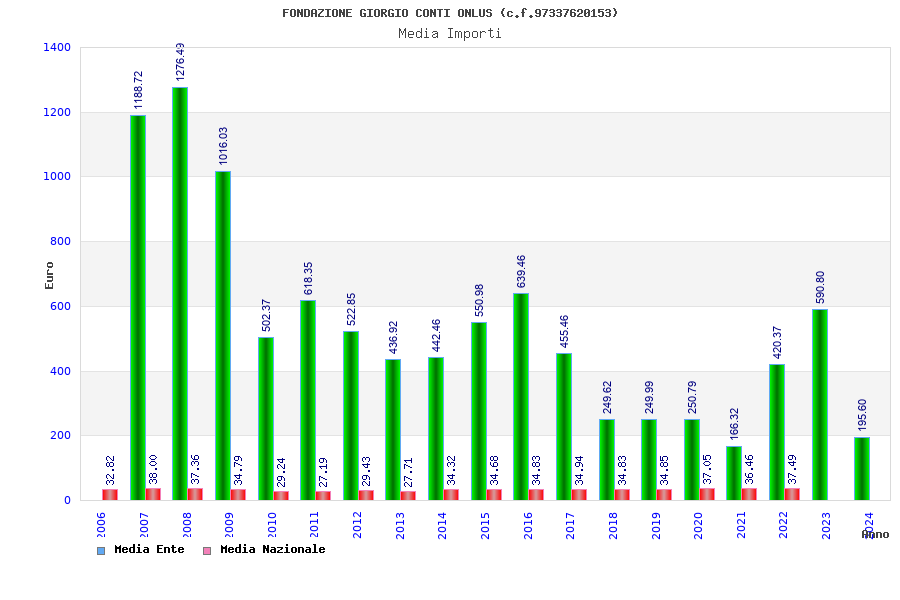Click the red bar labeled 29.43

click(x=366, y=495)
